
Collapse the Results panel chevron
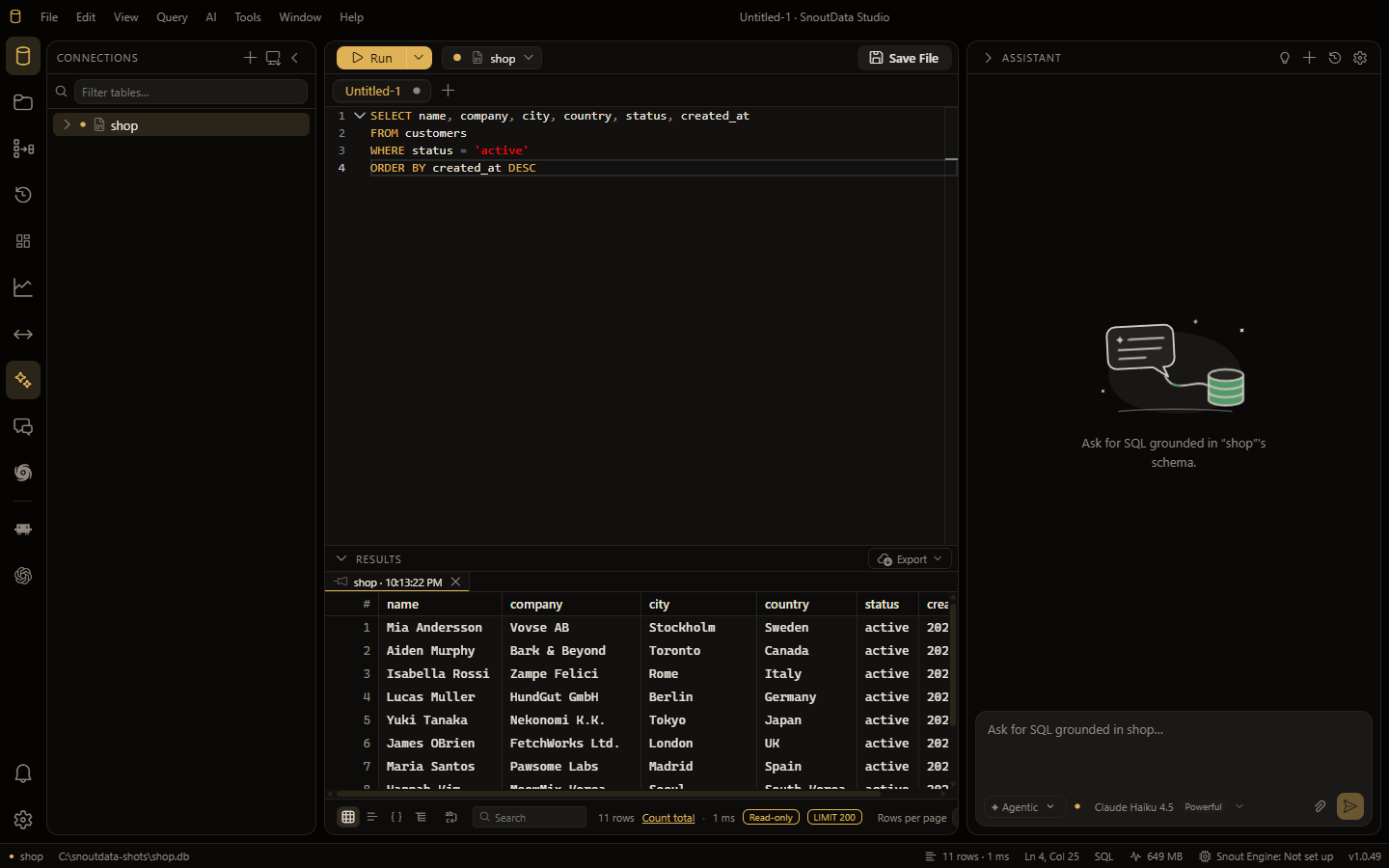[x=341, y=559]
